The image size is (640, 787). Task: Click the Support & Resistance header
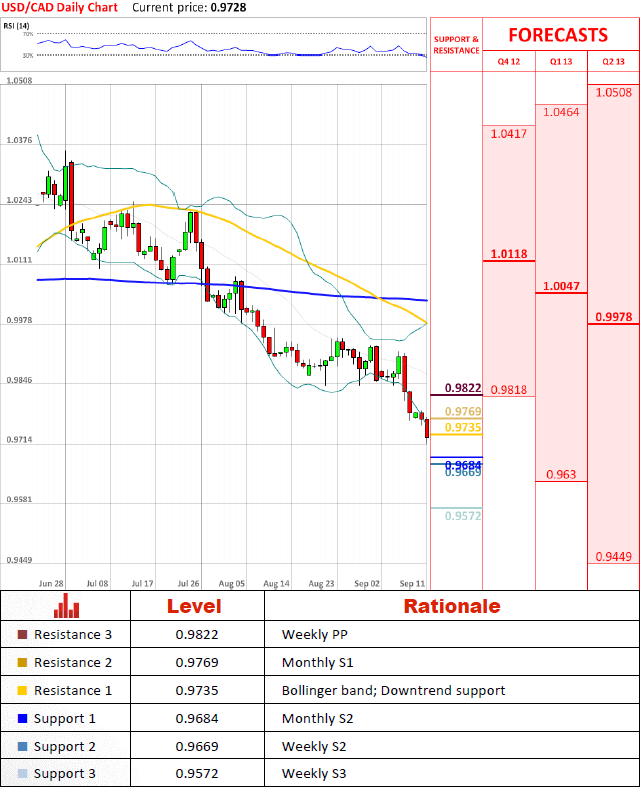[456, 45]
